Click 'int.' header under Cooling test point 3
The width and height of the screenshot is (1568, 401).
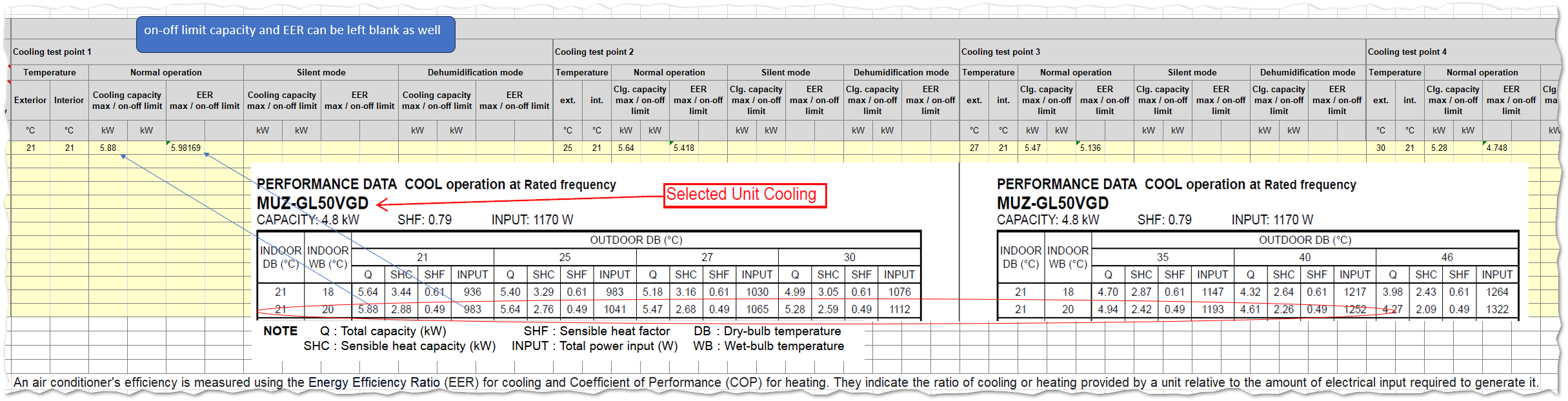(1003, 100)
